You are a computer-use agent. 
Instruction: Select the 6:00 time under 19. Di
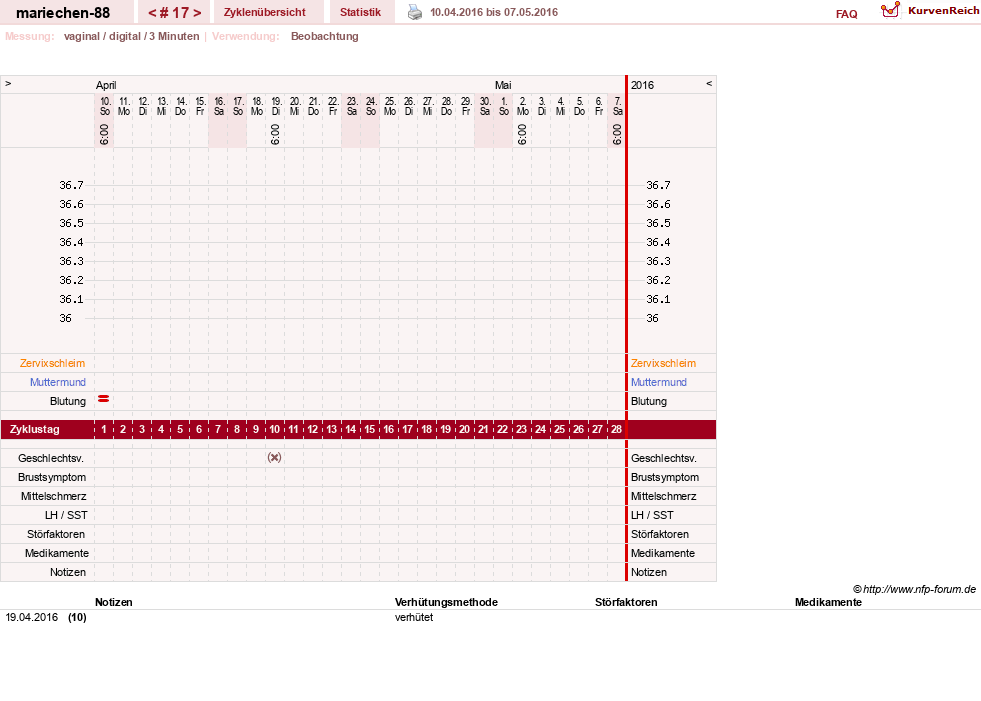pos(275,135)
